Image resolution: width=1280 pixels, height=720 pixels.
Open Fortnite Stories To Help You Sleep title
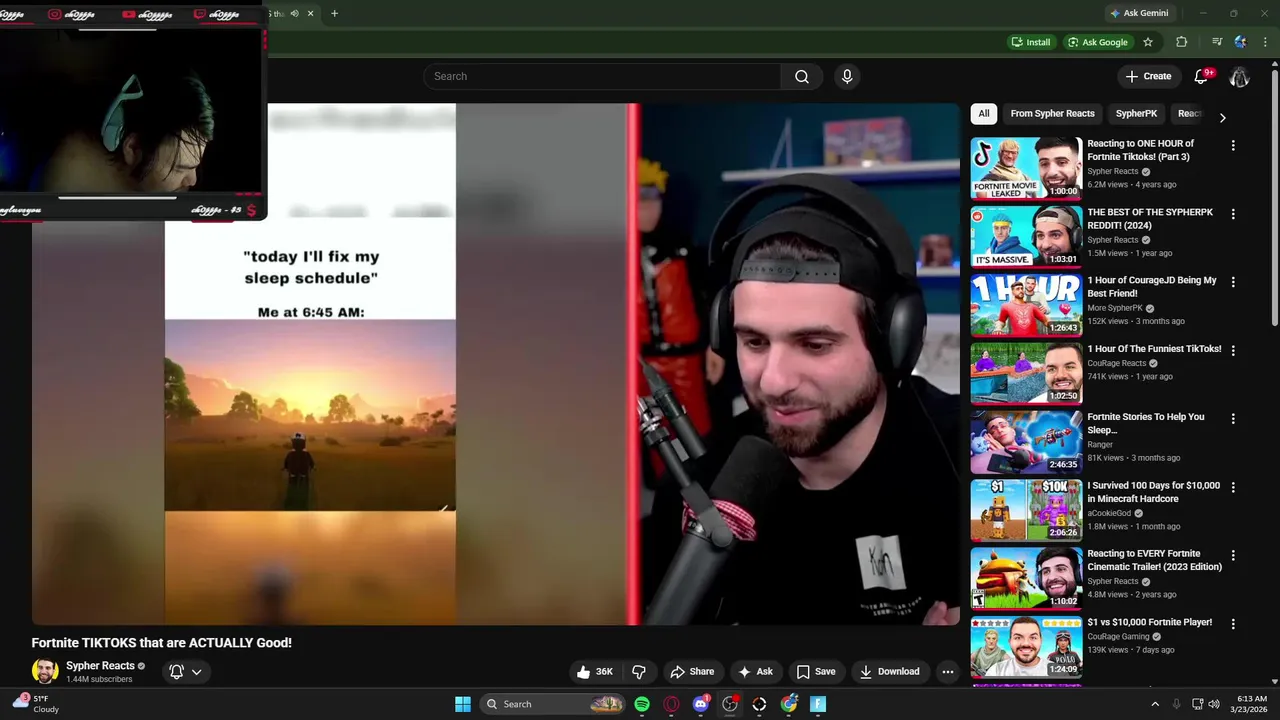pyautogui.click(x=1146, y=424)
